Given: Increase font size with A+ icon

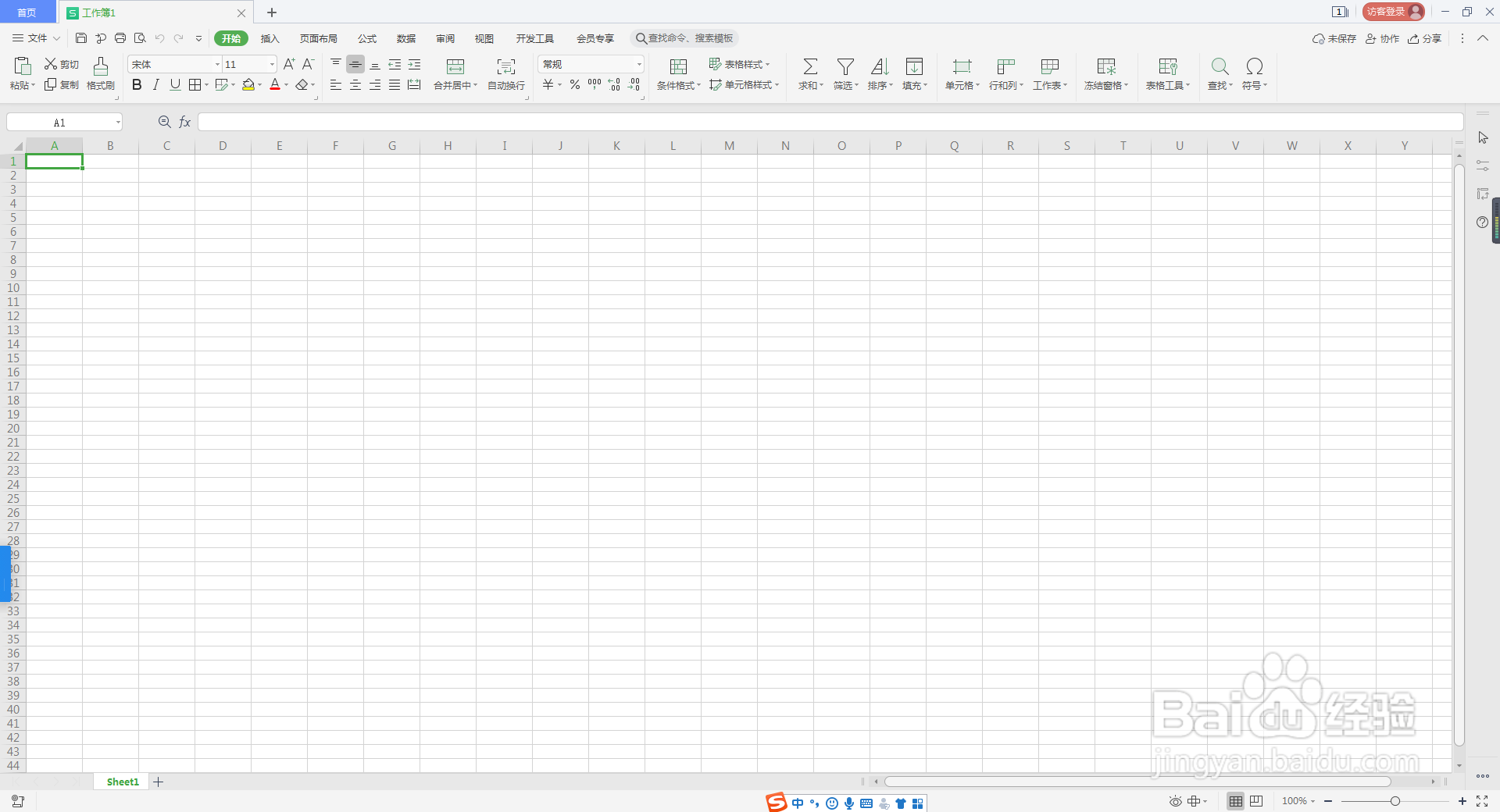Looking at the screenshot, I should [x=289, y=64].
